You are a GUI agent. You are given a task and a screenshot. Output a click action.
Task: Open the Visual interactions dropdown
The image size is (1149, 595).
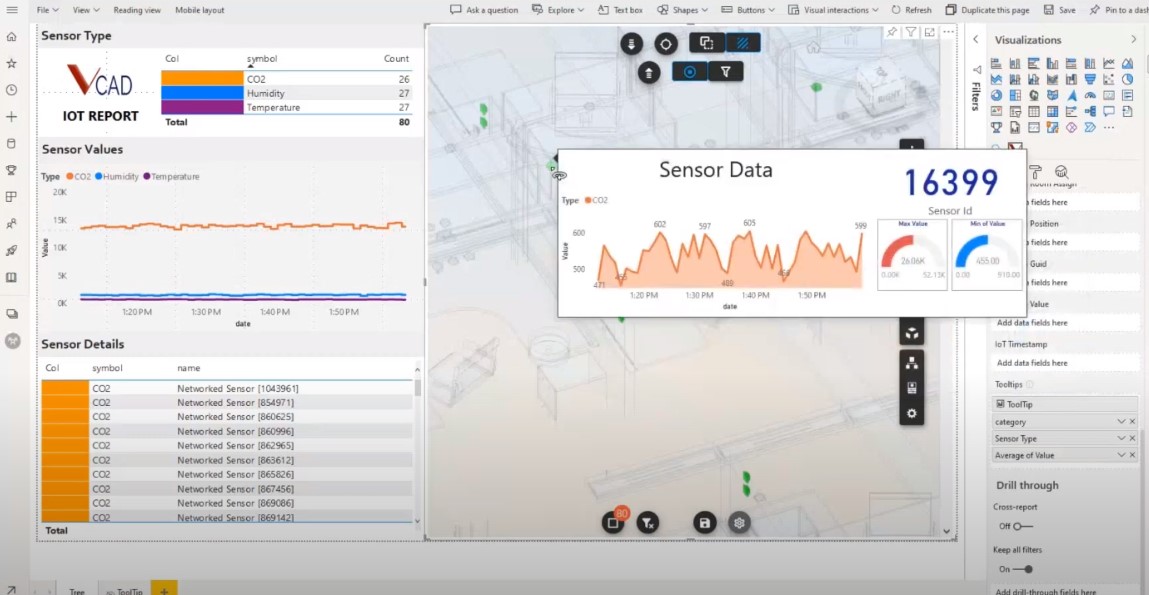pyautogui.click(x=833, y=10)
